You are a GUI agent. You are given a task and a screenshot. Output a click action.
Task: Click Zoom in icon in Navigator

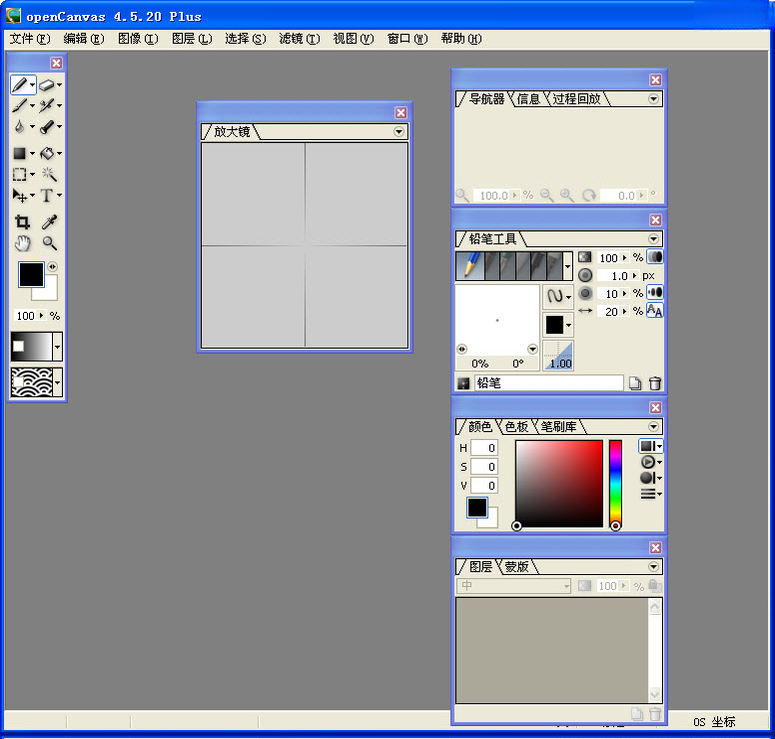566,195
